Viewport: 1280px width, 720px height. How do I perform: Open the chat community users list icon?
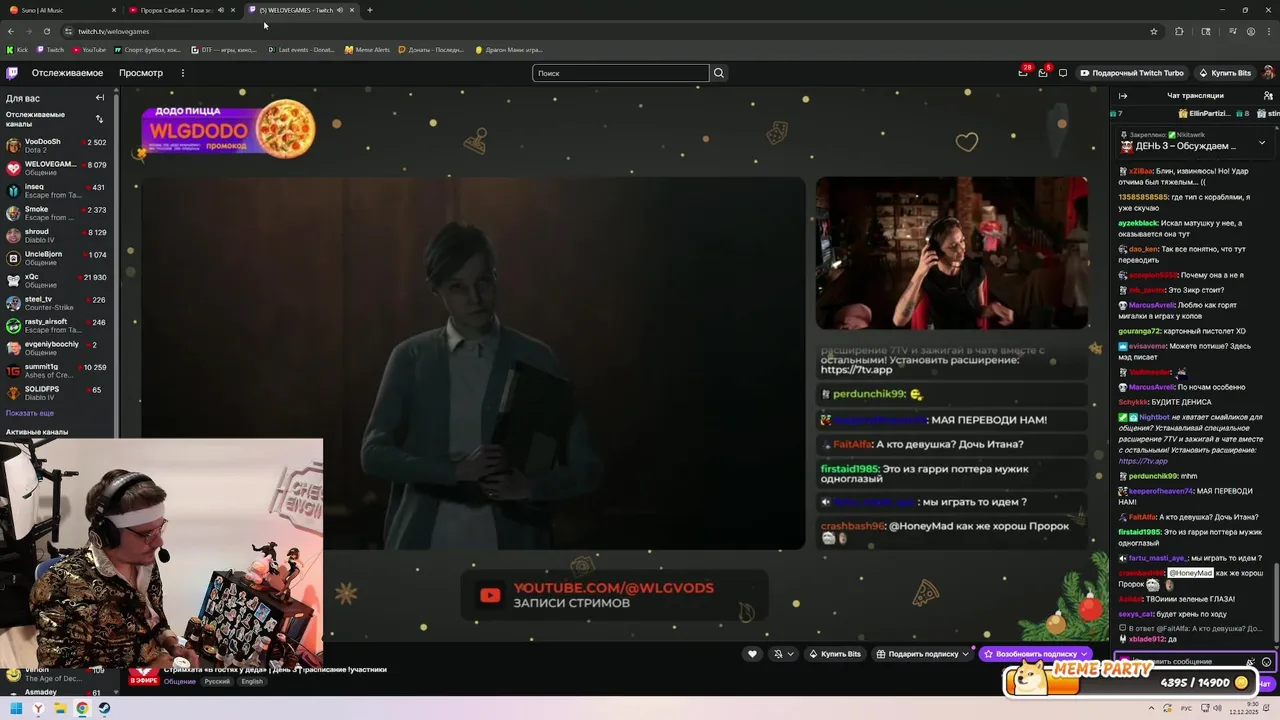tap(1267, 96)
